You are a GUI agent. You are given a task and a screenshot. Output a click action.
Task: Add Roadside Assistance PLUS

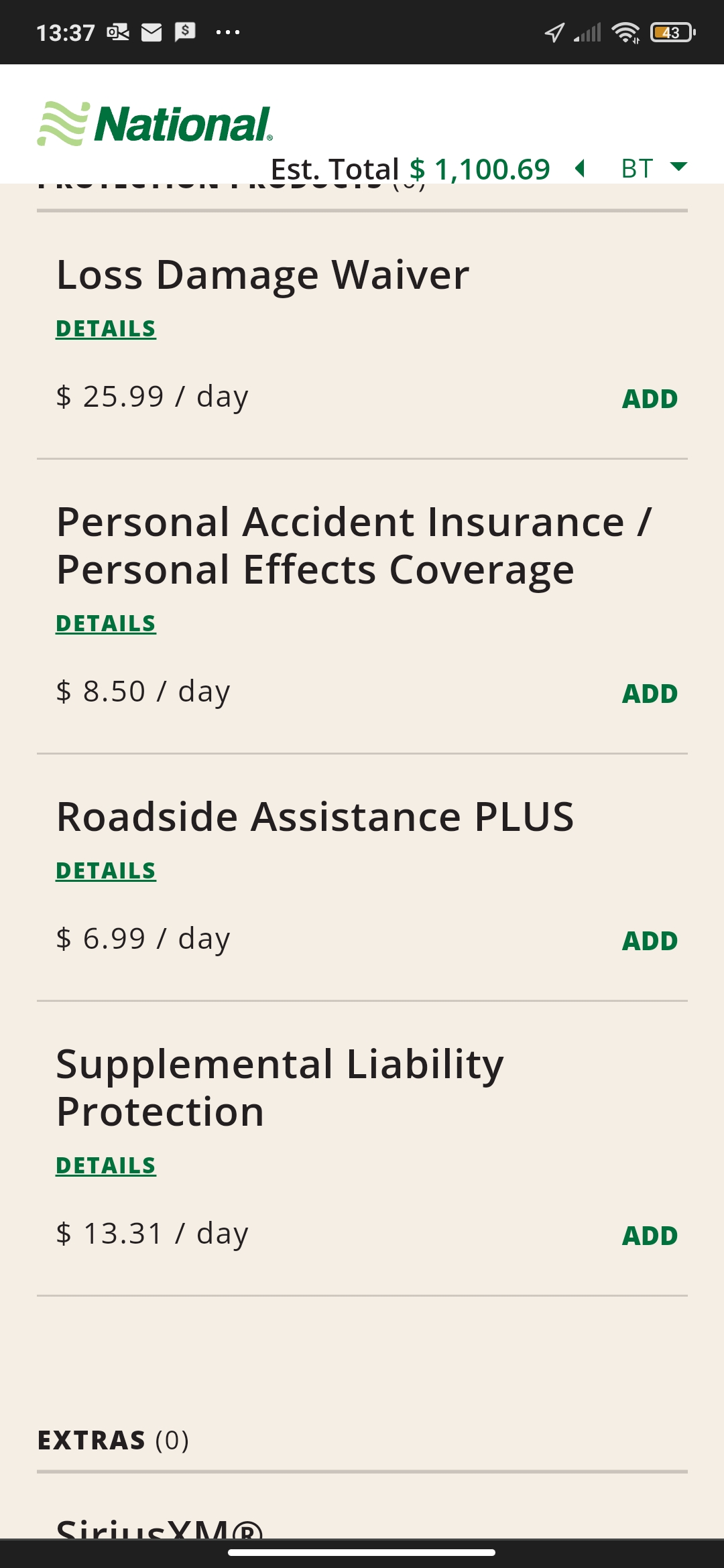click(x=650, y=941)
